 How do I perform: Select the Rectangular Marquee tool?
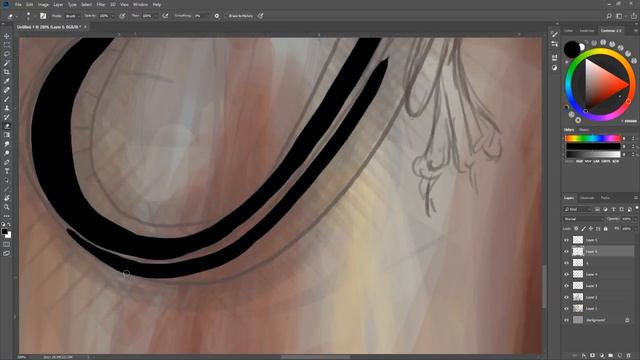[7, 45]
